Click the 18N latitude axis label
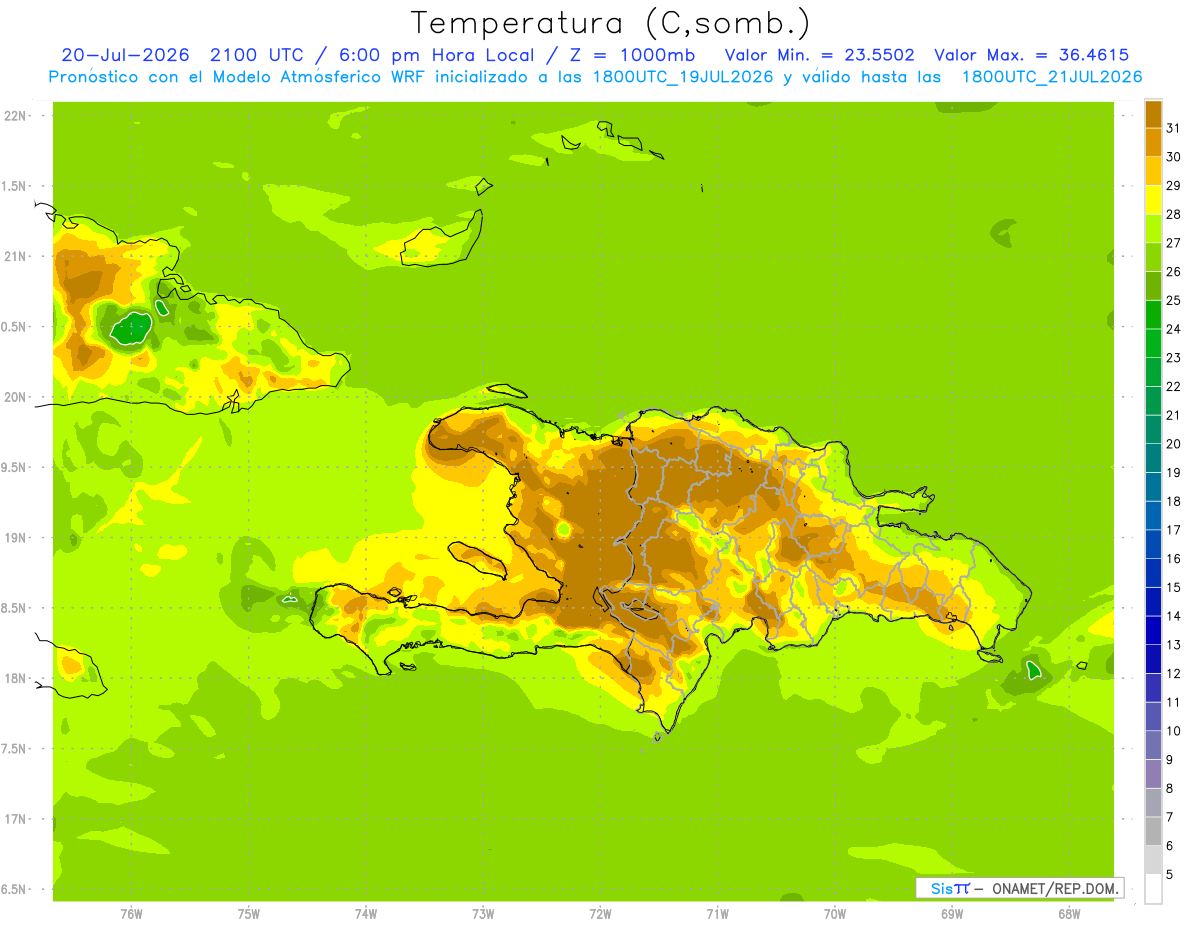Screen dimensions: 1200x927 (15, 678)
